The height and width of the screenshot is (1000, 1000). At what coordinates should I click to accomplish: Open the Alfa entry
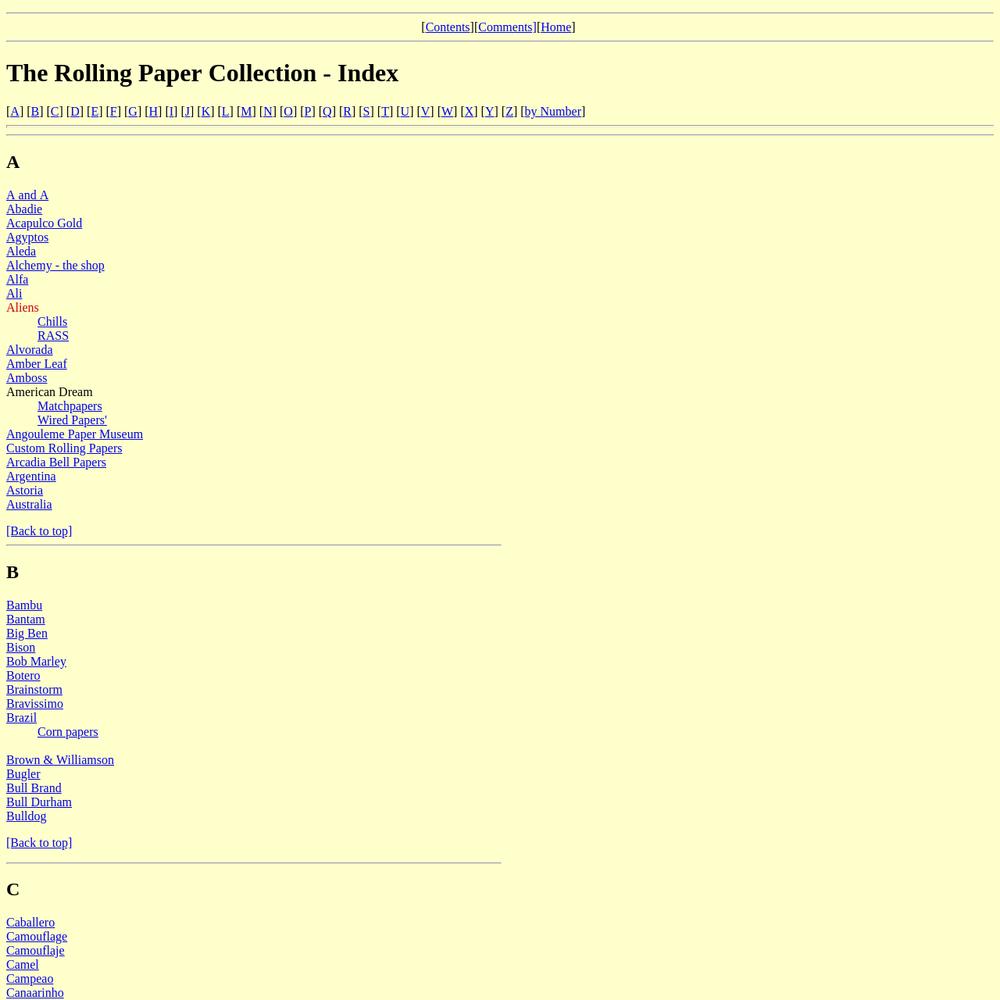[17, 279]
